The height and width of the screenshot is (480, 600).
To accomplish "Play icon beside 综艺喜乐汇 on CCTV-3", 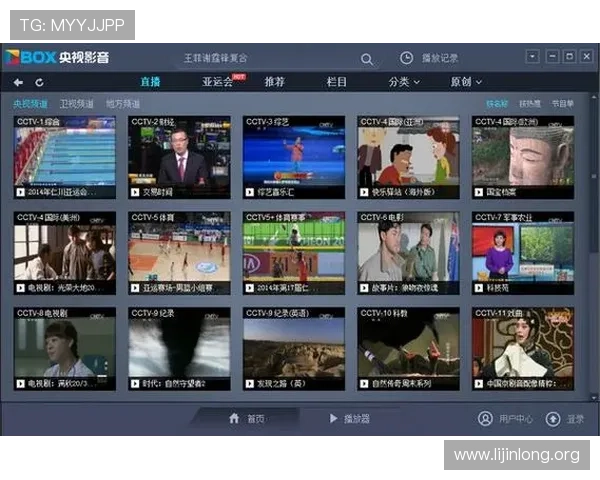I will (x=250, y=192).
